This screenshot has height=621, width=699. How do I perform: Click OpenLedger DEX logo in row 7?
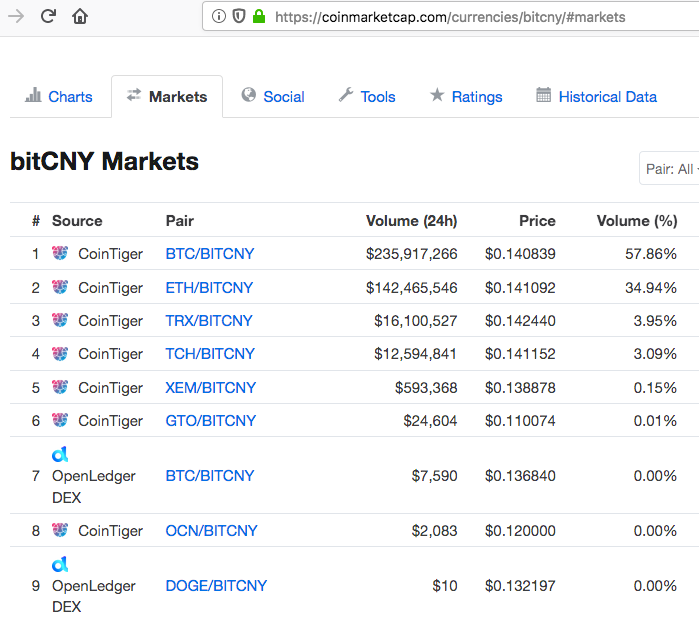pyautogui.click(x=60, y=454)
